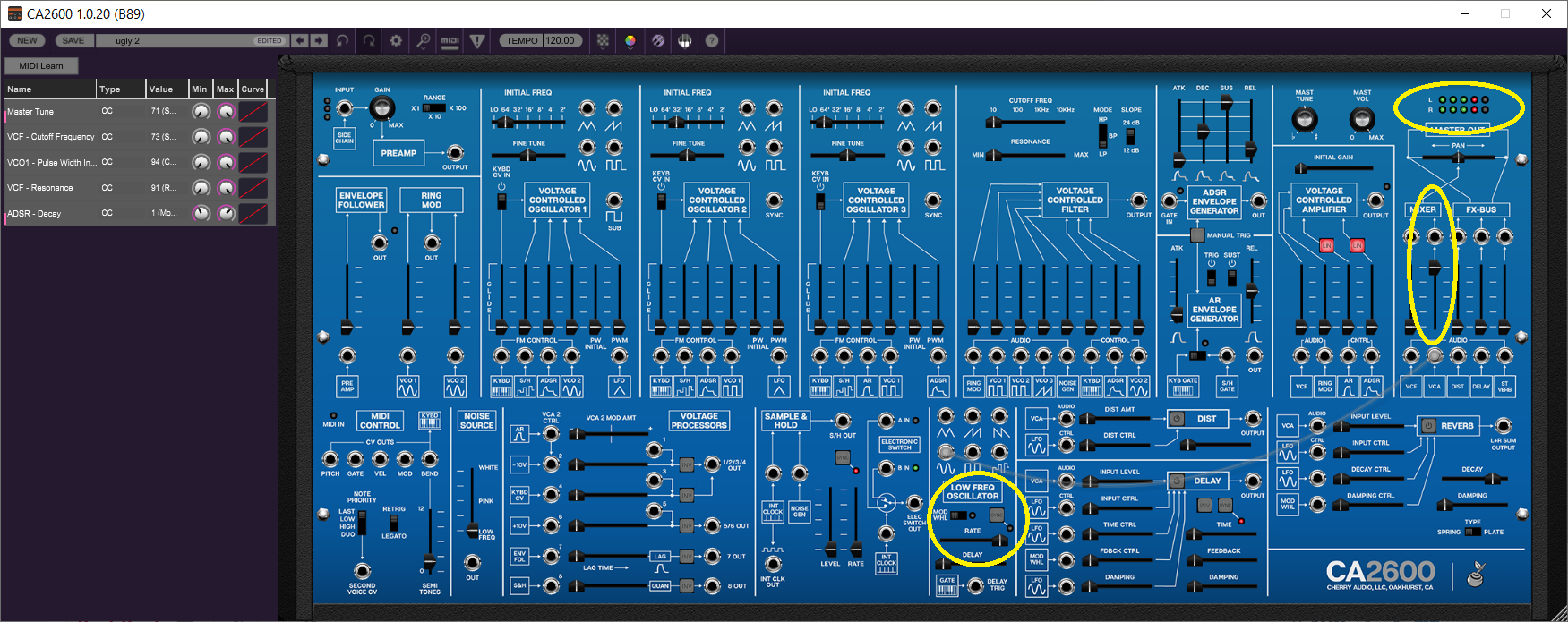Click the SAVE preset button

[x=73, y=40]
